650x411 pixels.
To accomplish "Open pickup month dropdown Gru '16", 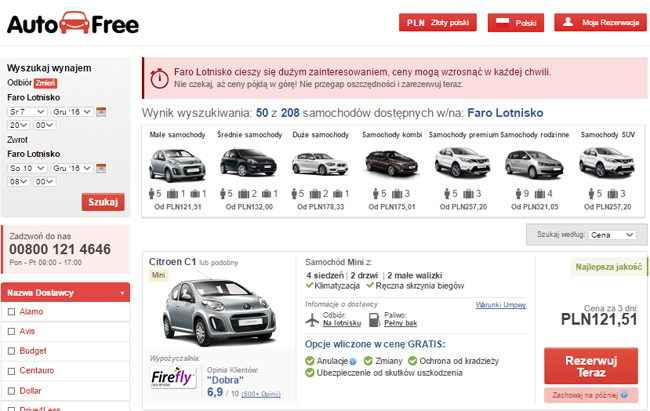I will click(x=72, y=112).
